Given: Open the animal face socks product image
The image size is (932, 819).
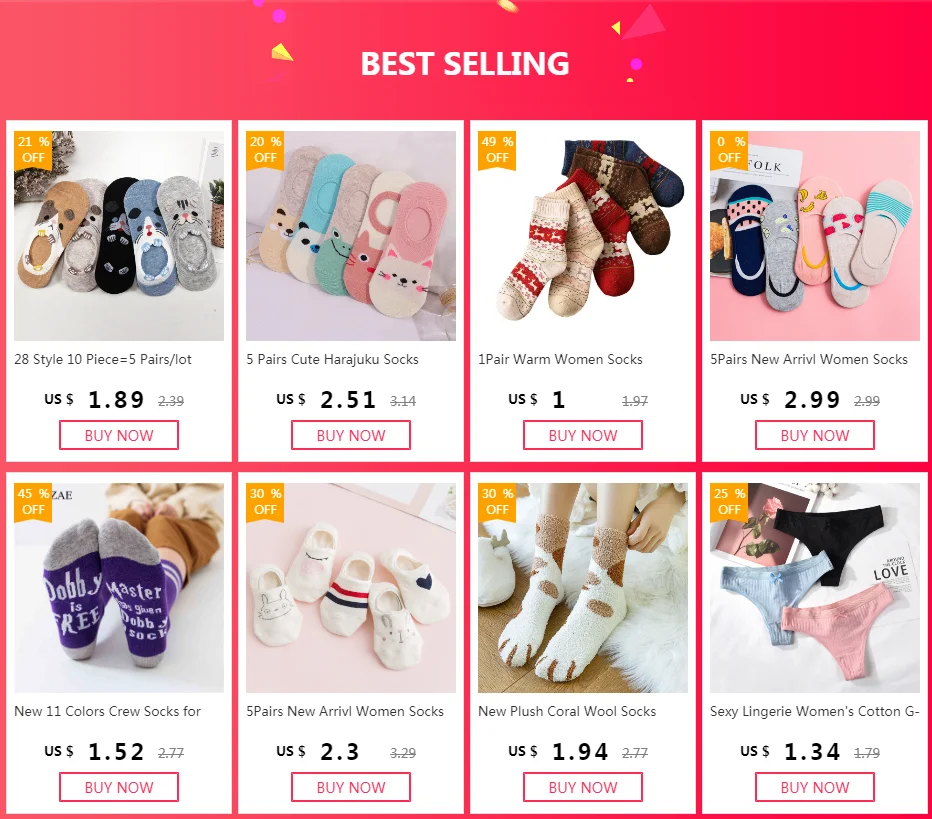Looking at the screenshot, I should coord(119,236).
